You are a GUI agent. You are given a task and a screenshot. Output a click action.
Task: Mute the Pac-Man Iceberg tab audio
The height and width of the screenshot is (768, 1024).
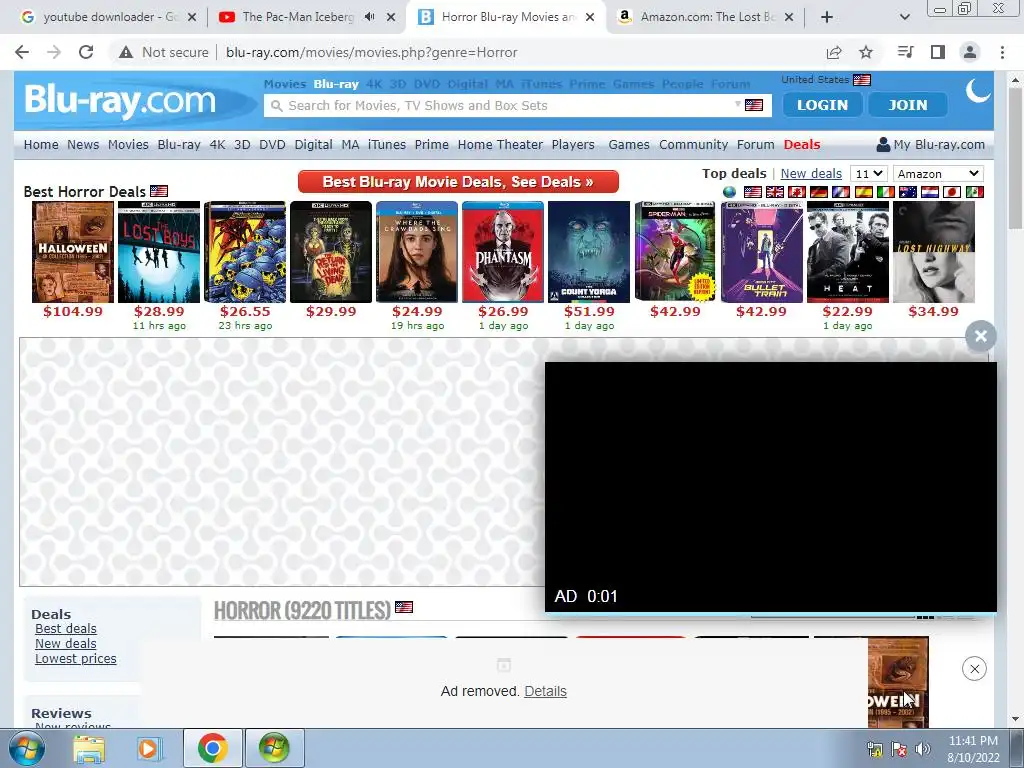click(x=370, y=17)
